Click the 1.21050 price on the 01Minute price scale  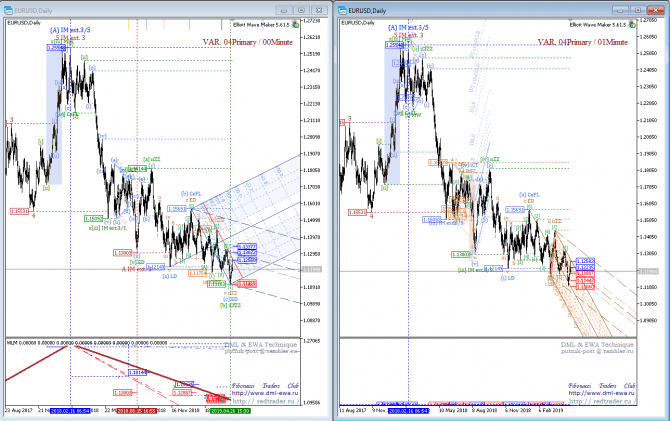[647, 121]
